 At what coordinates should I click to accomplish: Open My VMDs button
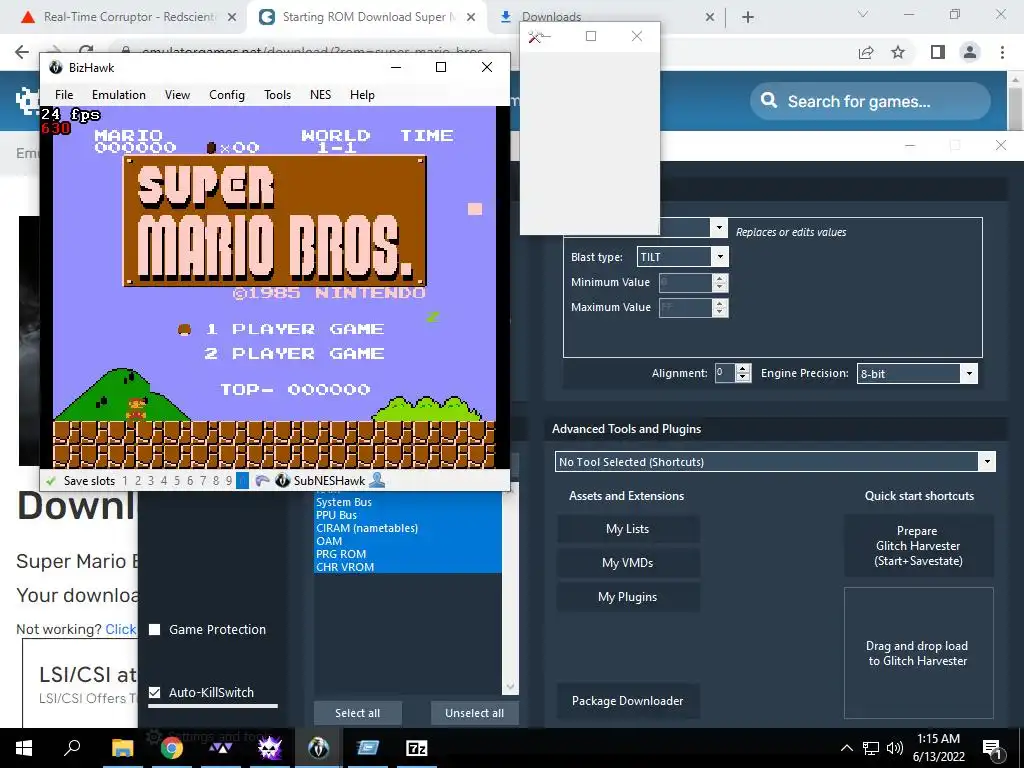coord(628,563)
